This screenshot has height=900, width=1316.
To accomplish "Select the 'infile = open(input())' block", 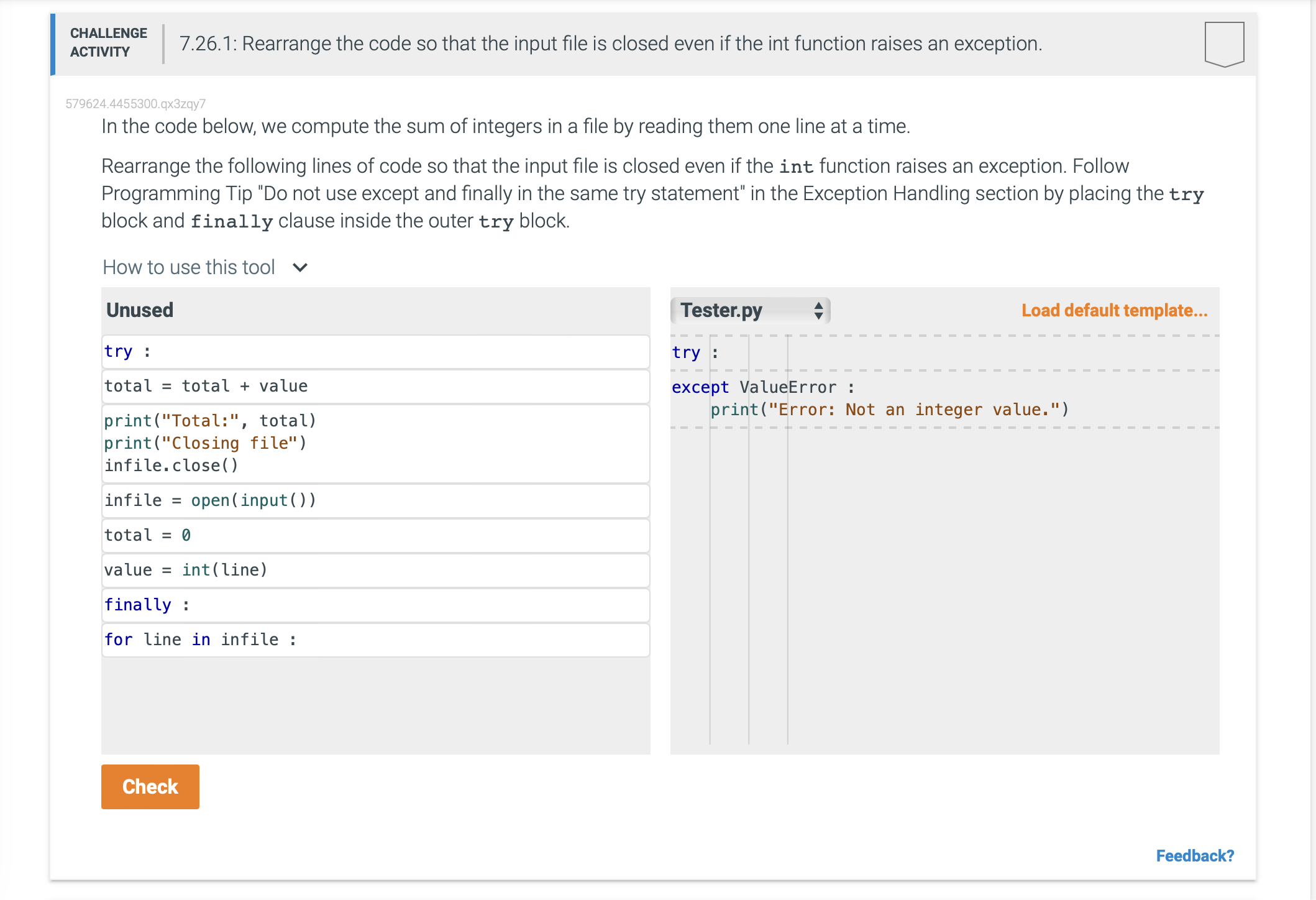I will pyautogui.click(x=375, y=501).
